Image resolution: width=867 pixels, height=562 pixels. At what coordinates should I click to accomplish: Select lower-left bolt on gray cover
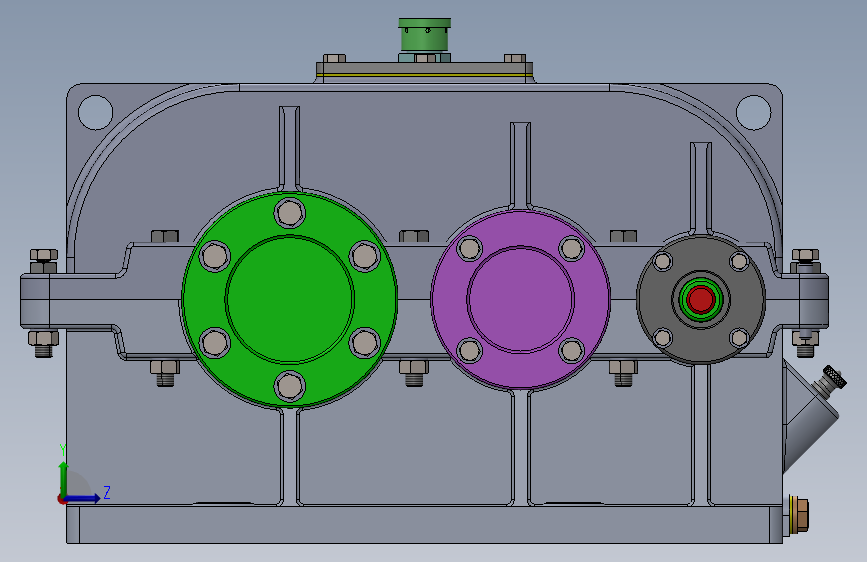click(663, 337)
